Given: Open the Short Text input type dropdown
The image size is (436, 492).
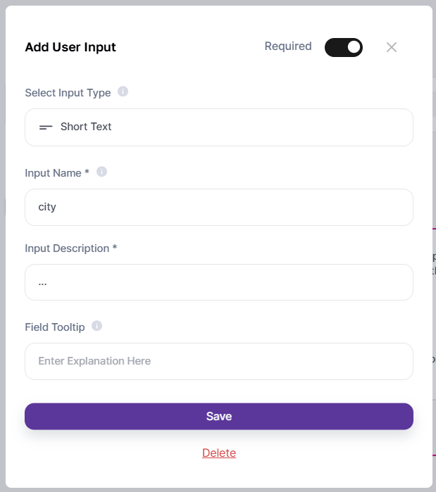Looking at the screenshot, I should [219, 127].
